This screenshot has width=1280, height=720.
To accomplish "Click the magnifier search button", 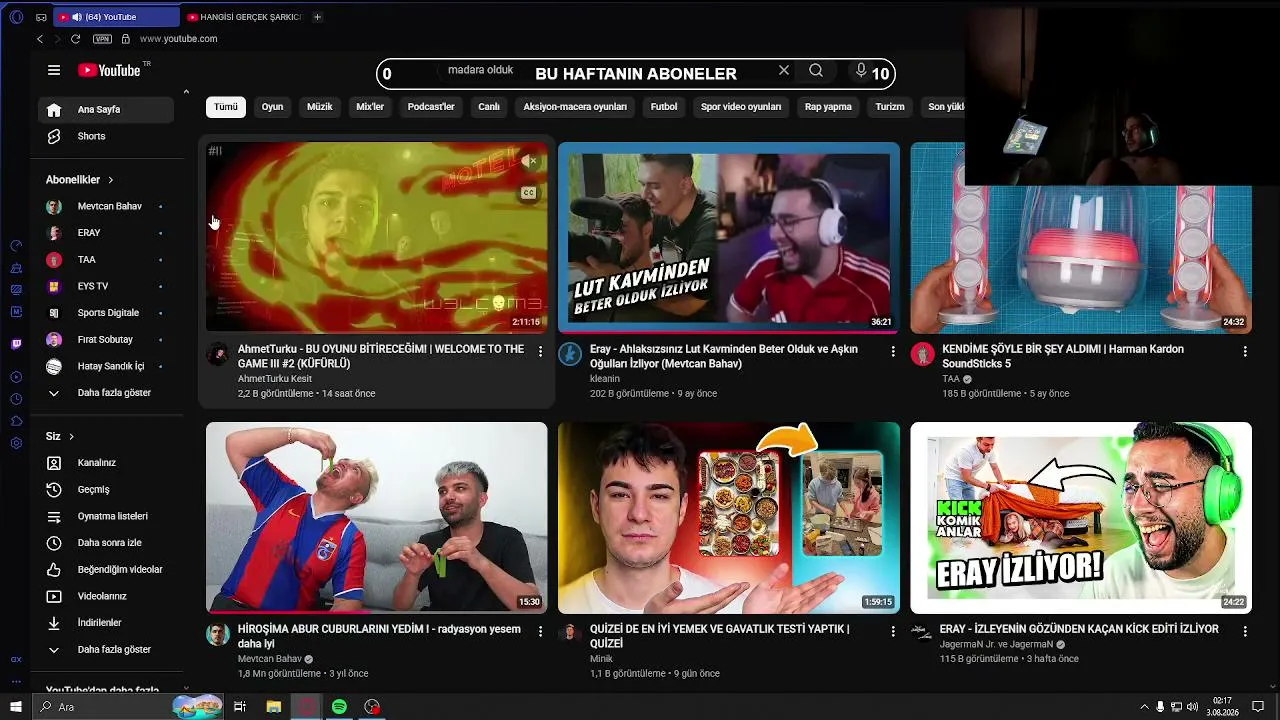I will click(x=816, y=70).
